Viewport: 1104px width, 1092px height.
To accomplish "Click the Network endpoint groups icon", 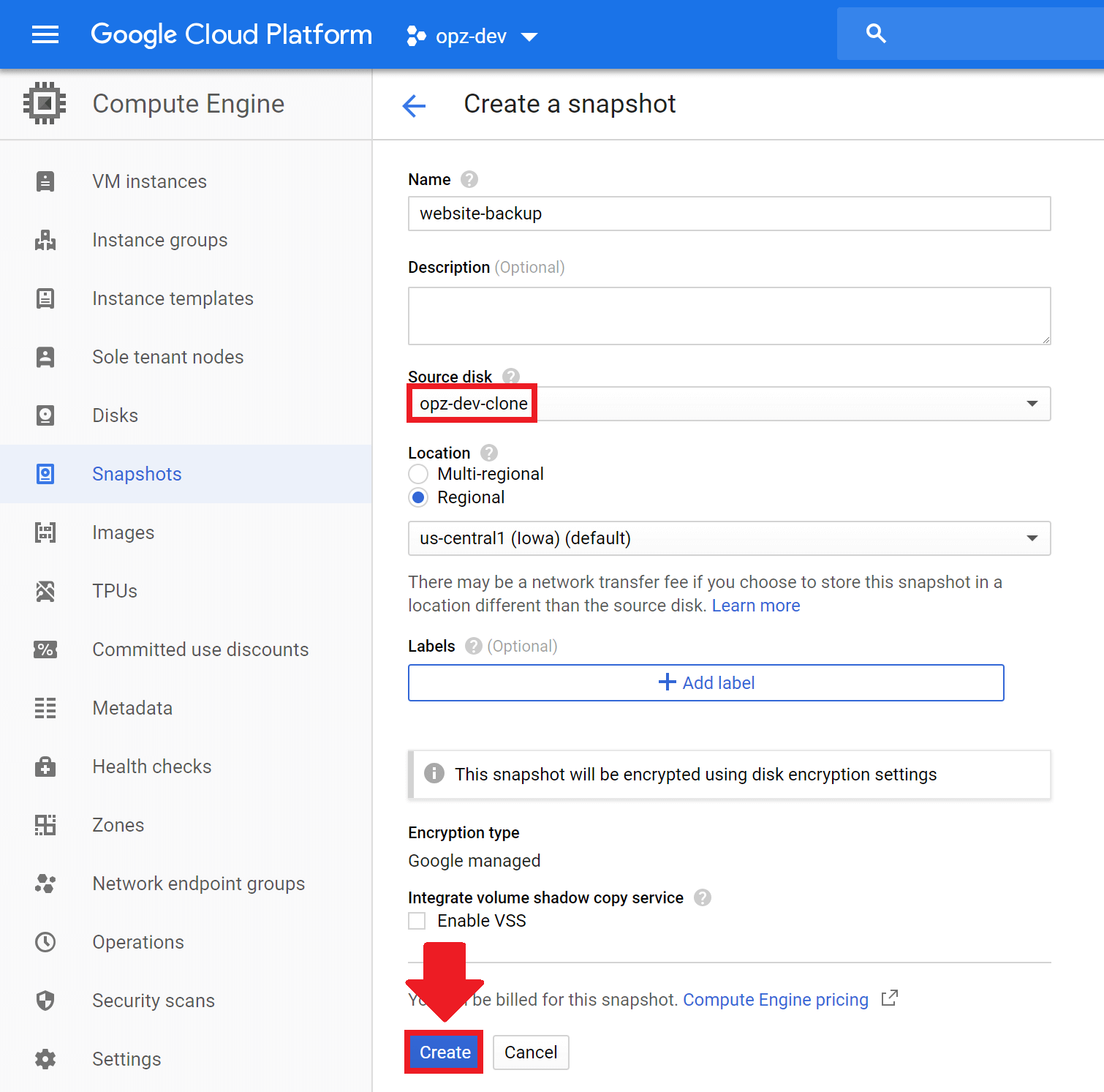I will 45,884.
